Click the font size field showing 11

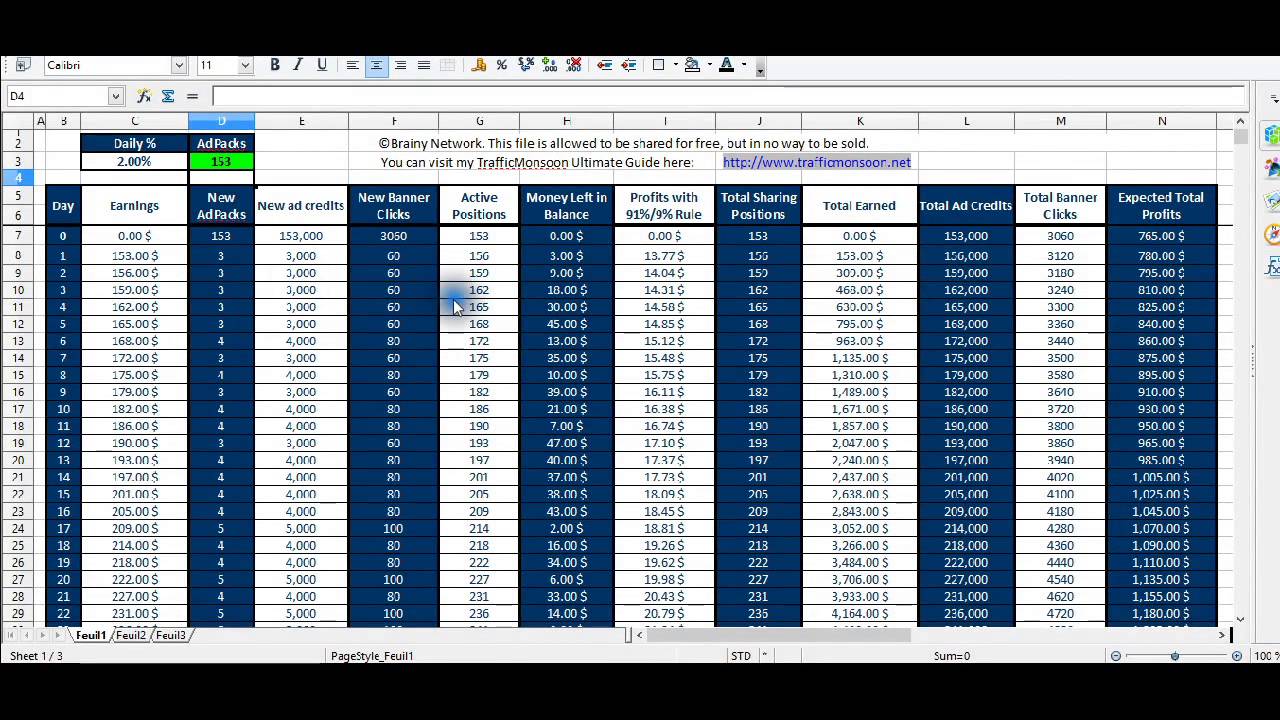tap(216, 65)
